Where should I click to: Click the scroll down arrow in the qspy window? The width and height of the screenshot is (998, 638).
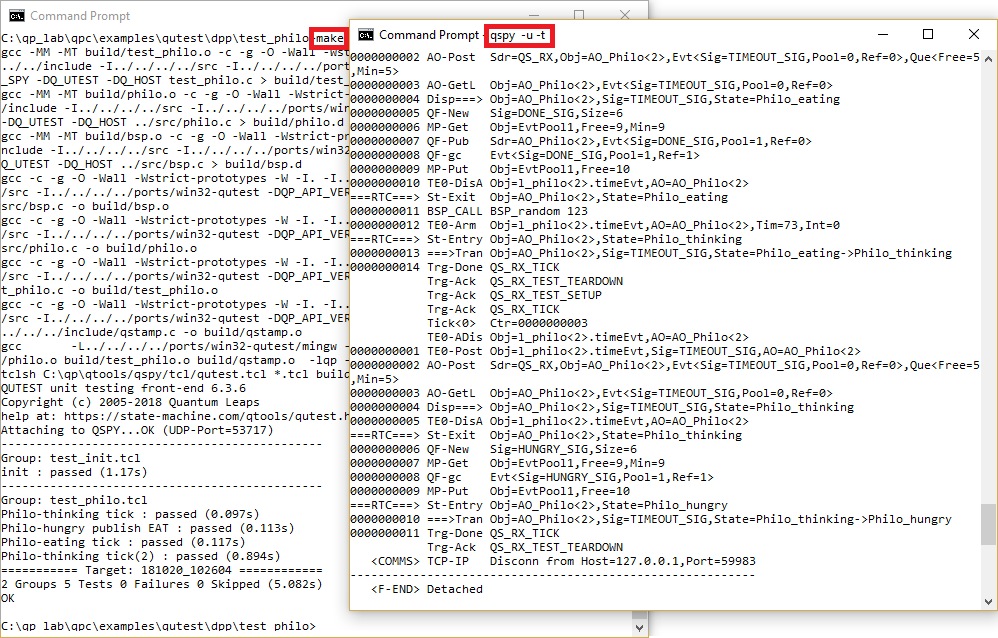pos(988,602)
